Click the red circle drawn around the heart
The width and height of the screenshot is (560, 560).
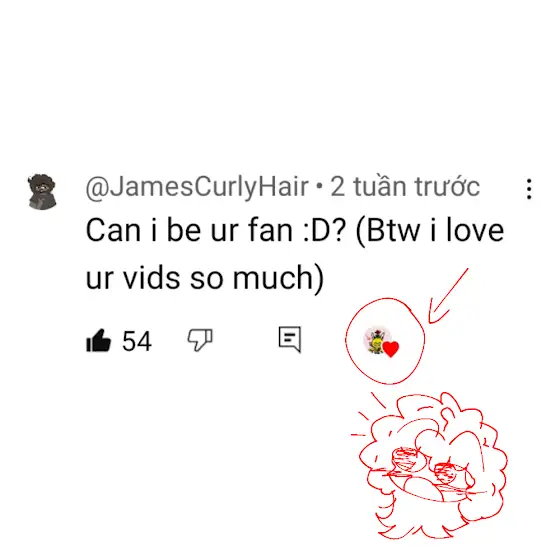385,341
